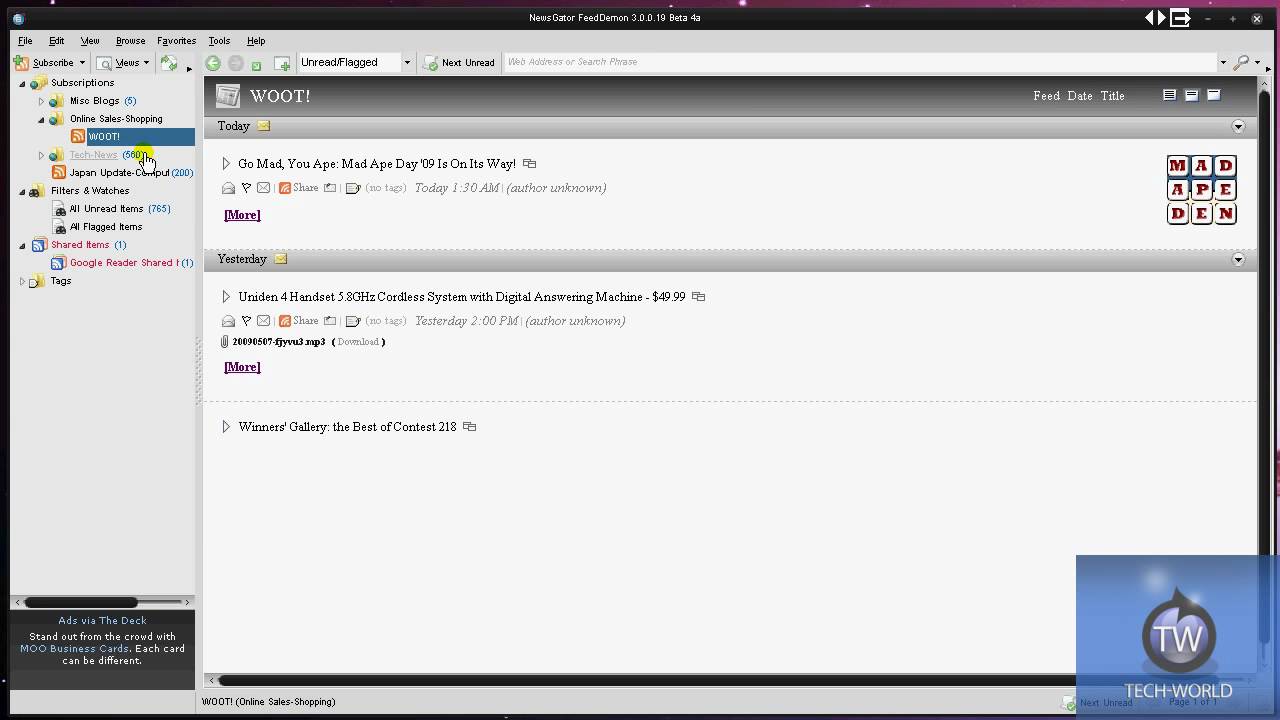Open the Edit menu
1280x720 pixels.
pyautogui.click(x=56, y=41)
